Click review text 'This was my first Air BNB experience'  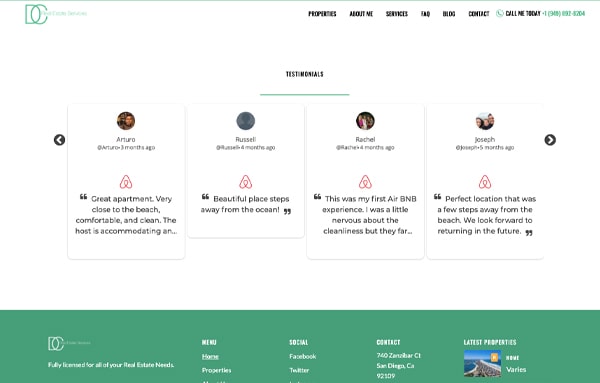coord(365,215)
